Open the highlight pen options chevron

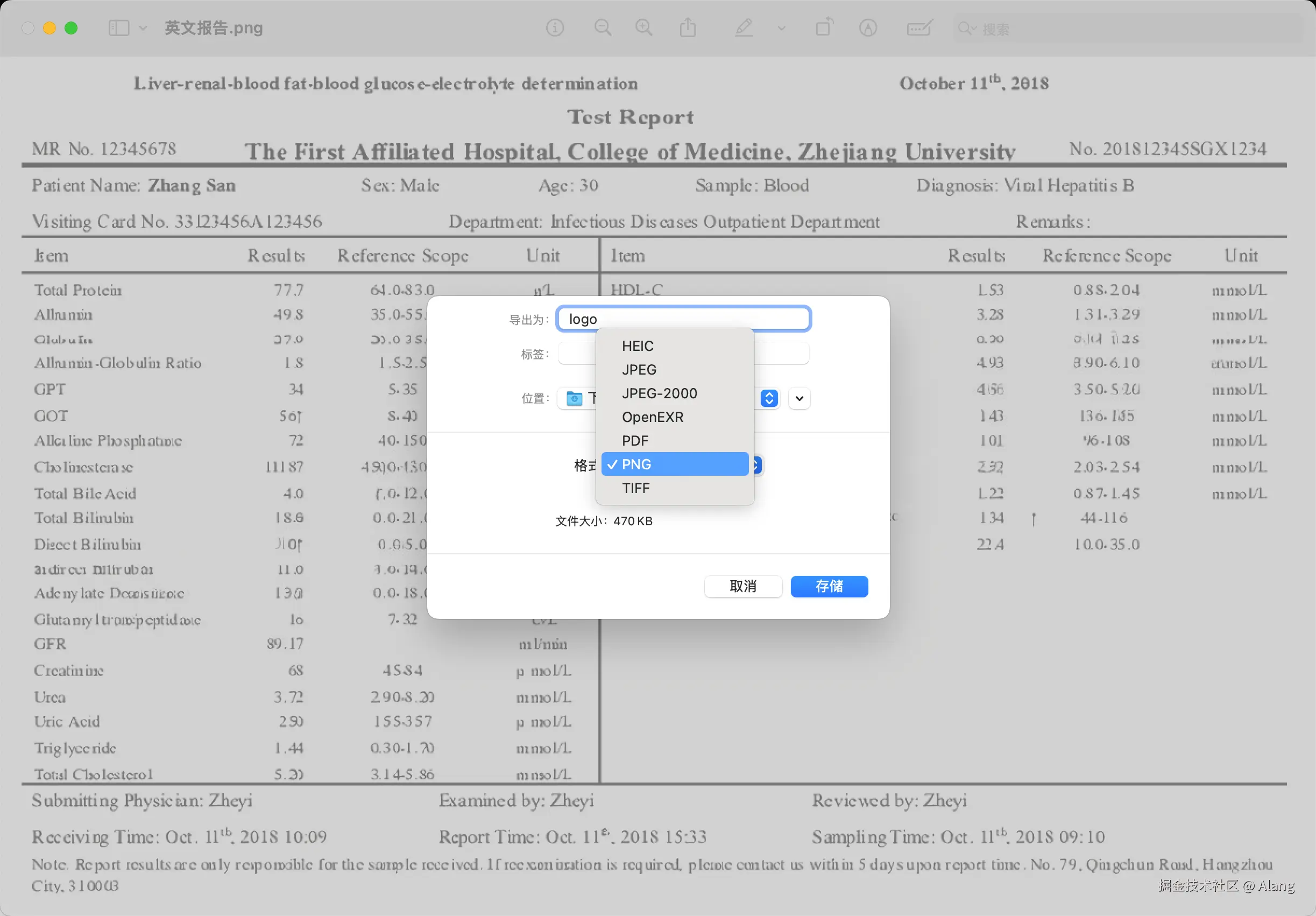pos(781,27)
